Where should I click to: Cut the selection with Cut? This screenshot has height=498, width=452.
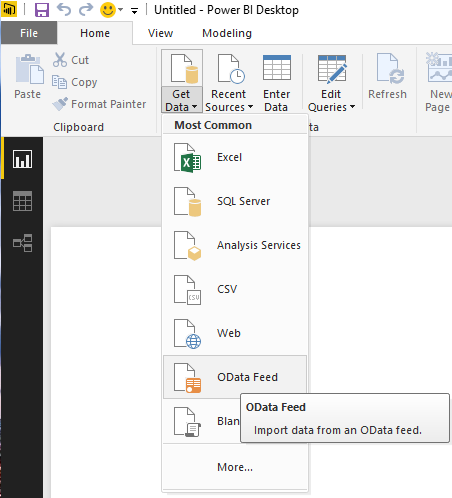71,60
